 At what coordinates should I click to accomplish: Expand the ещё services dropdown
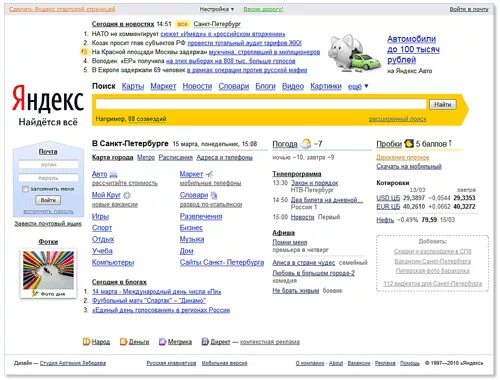tap(358, 87)
